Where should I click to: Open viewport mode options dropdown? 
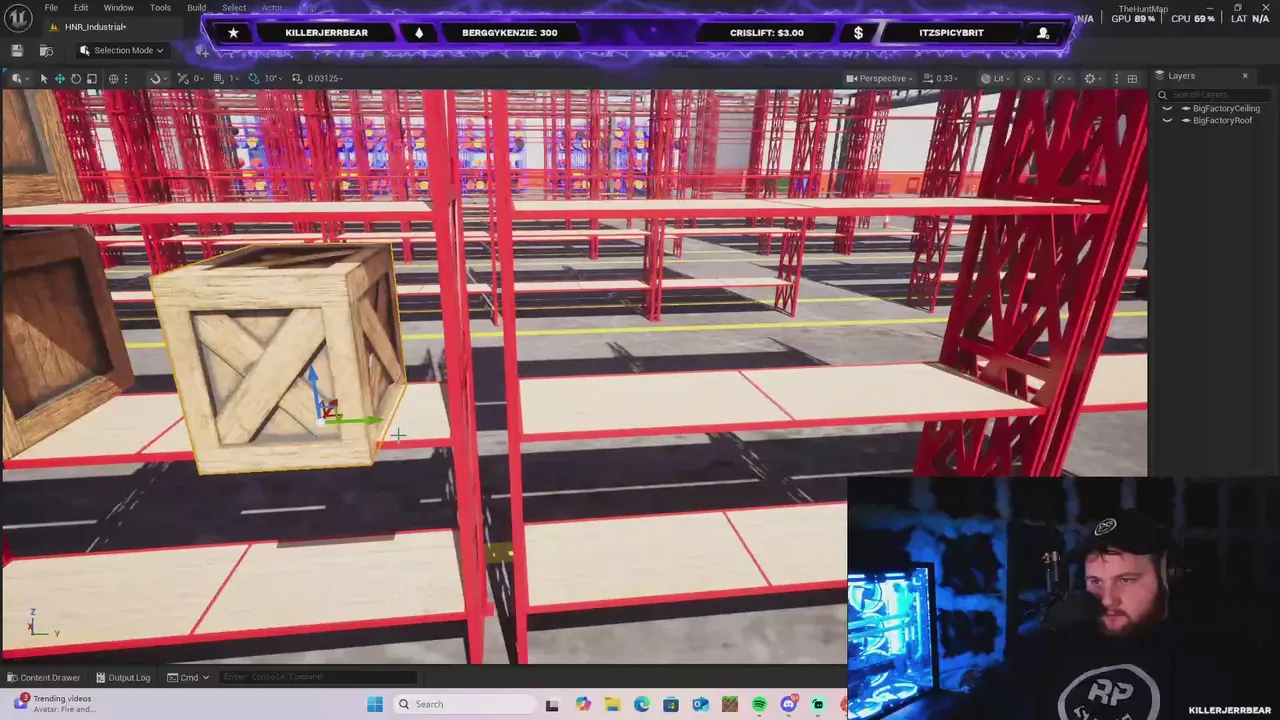tap(20, 78)
